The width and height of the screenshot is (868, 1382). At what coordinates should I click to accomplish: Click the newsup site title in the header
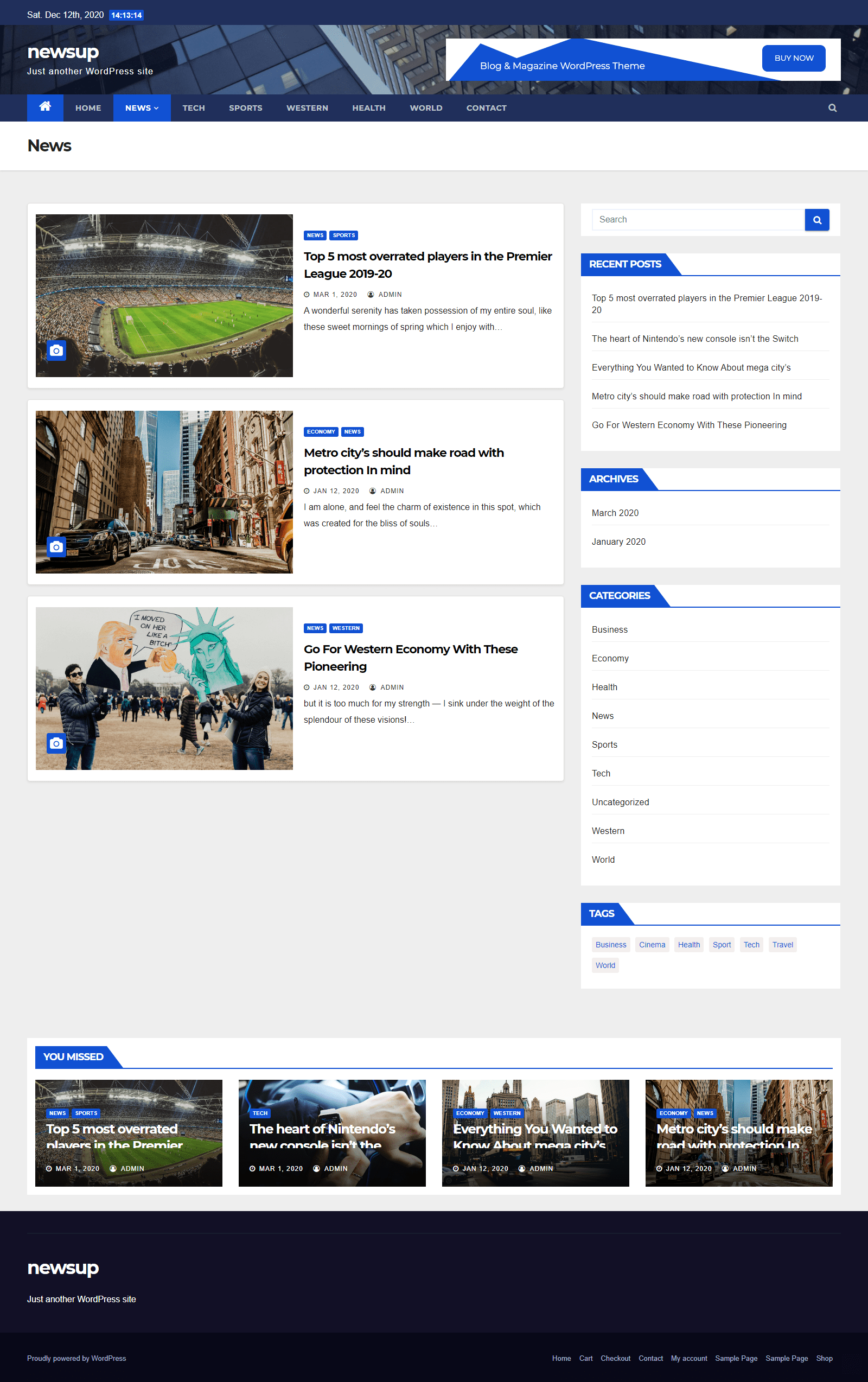click(63, 52)
